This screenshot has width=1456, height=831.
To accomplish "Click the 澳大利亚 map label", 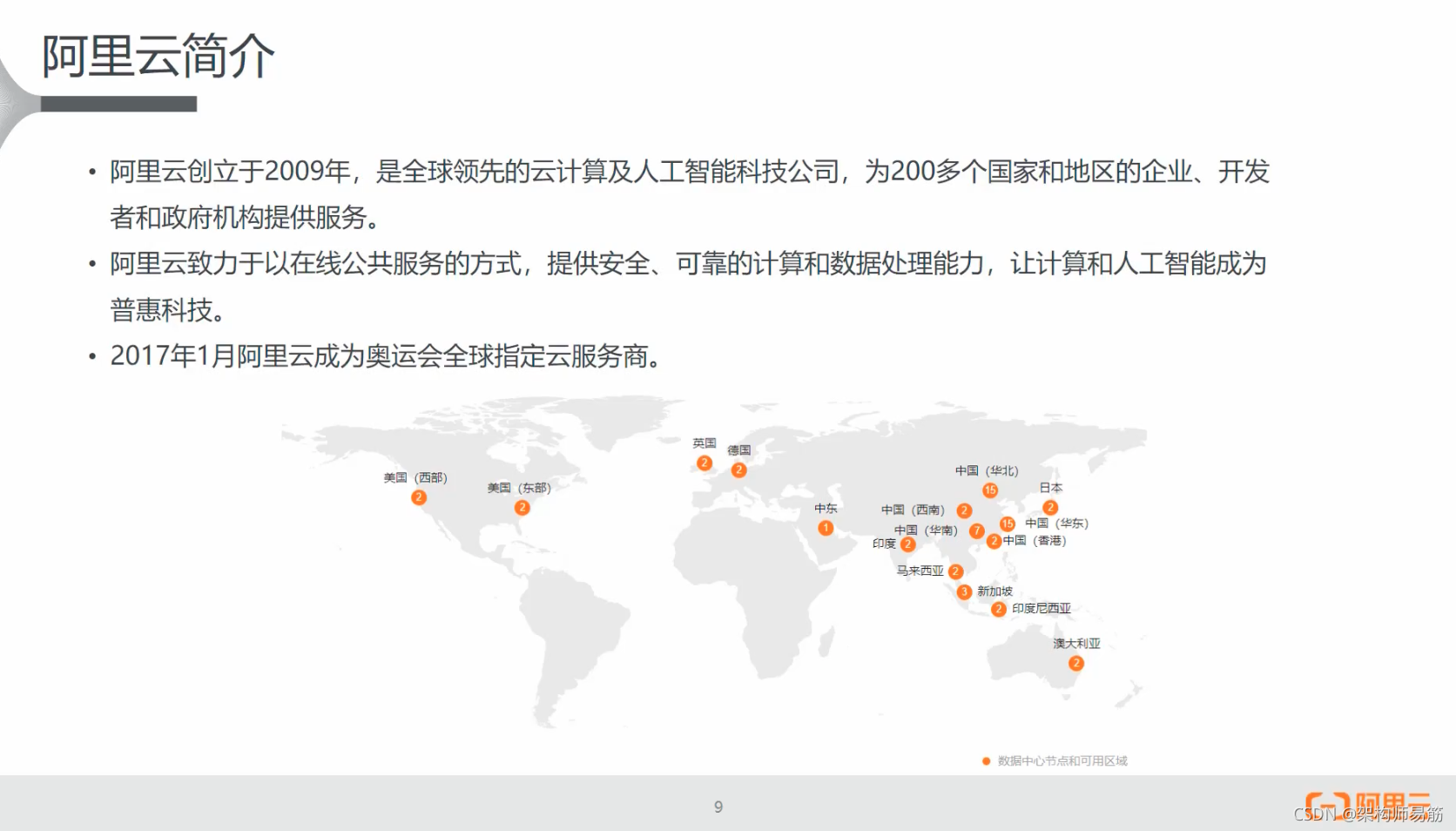I will (x=1077, y=643).
